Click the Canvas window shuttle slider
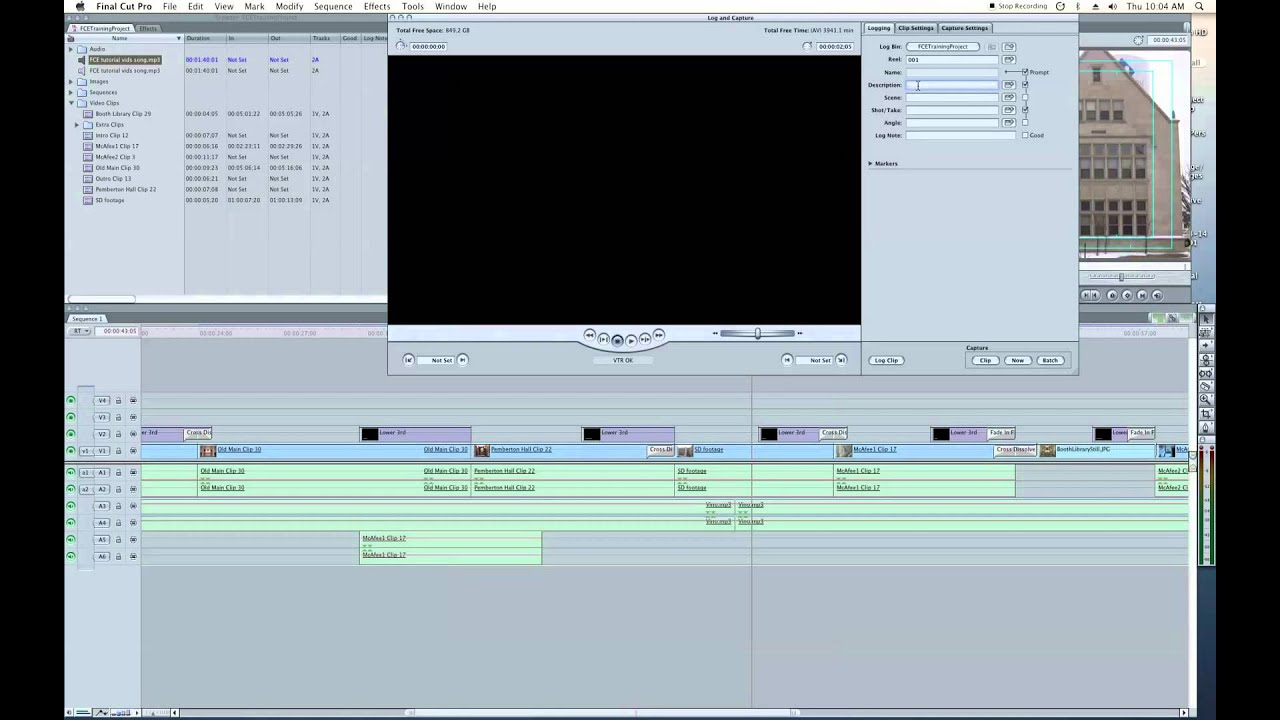1280x720 pixels. 1121,276
